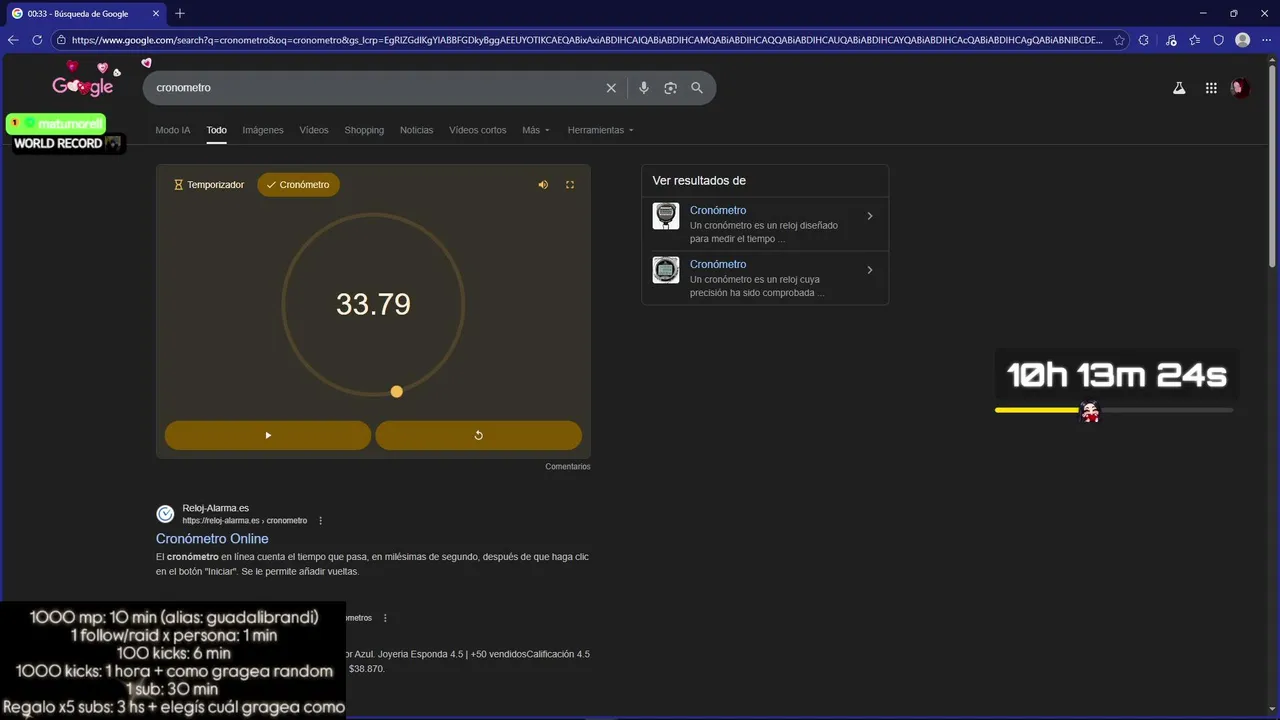Open new browser tab
Image resolution: width=1280 pixels, height=720 pixels.
click(x=180, y=13)
